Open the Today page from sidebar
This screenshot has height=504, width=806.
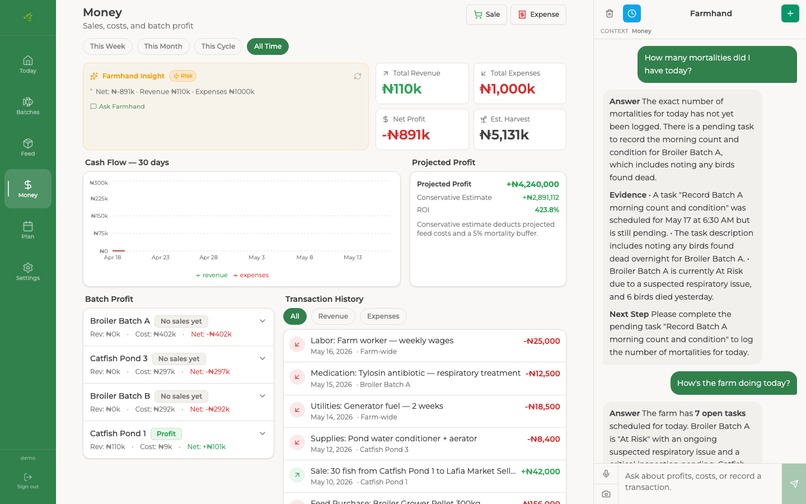coord(28,64)
